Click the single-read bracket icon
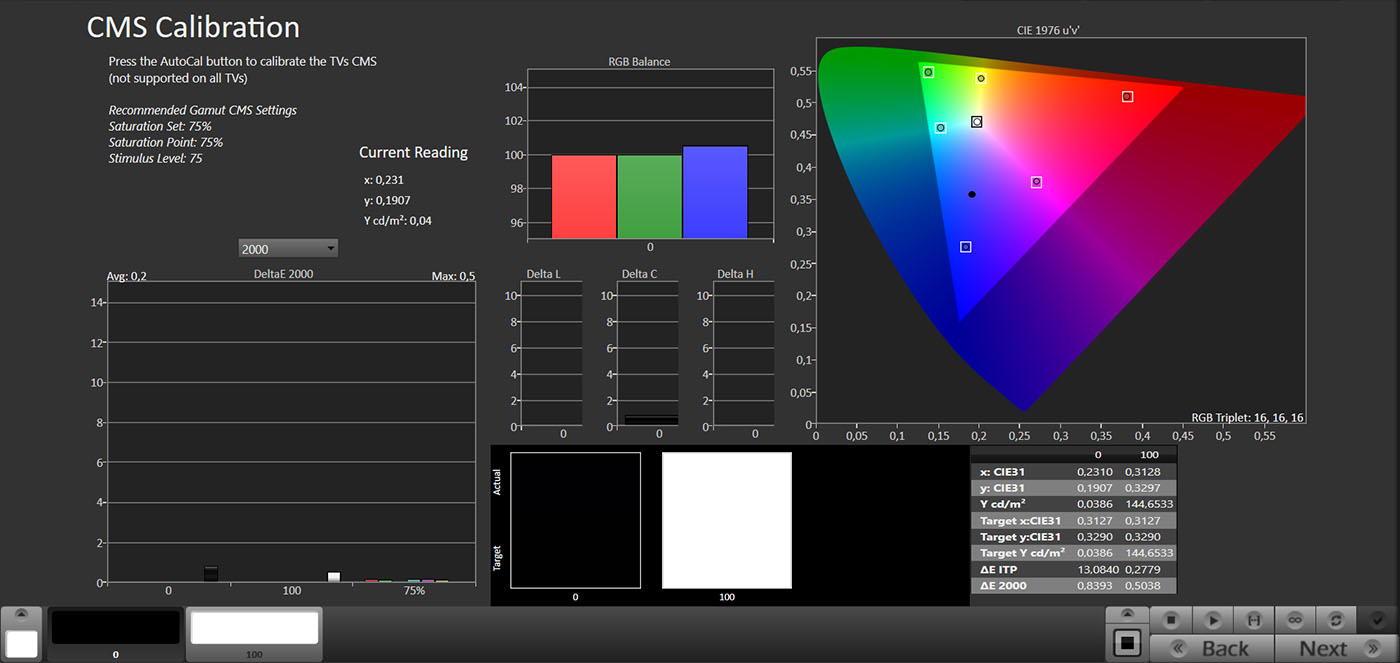 tap(1253, 620)
